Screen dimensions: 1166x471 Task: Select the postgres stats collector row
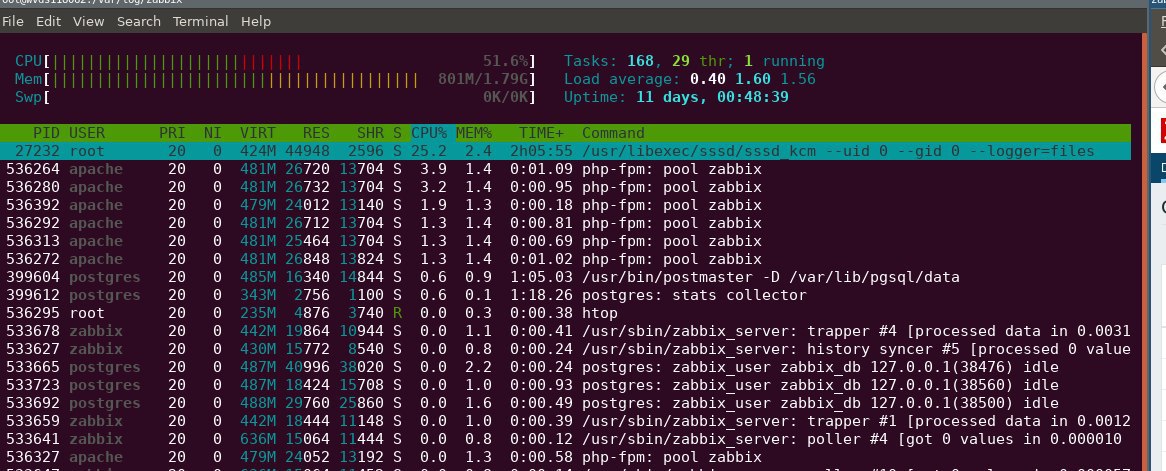click(565, 295)
